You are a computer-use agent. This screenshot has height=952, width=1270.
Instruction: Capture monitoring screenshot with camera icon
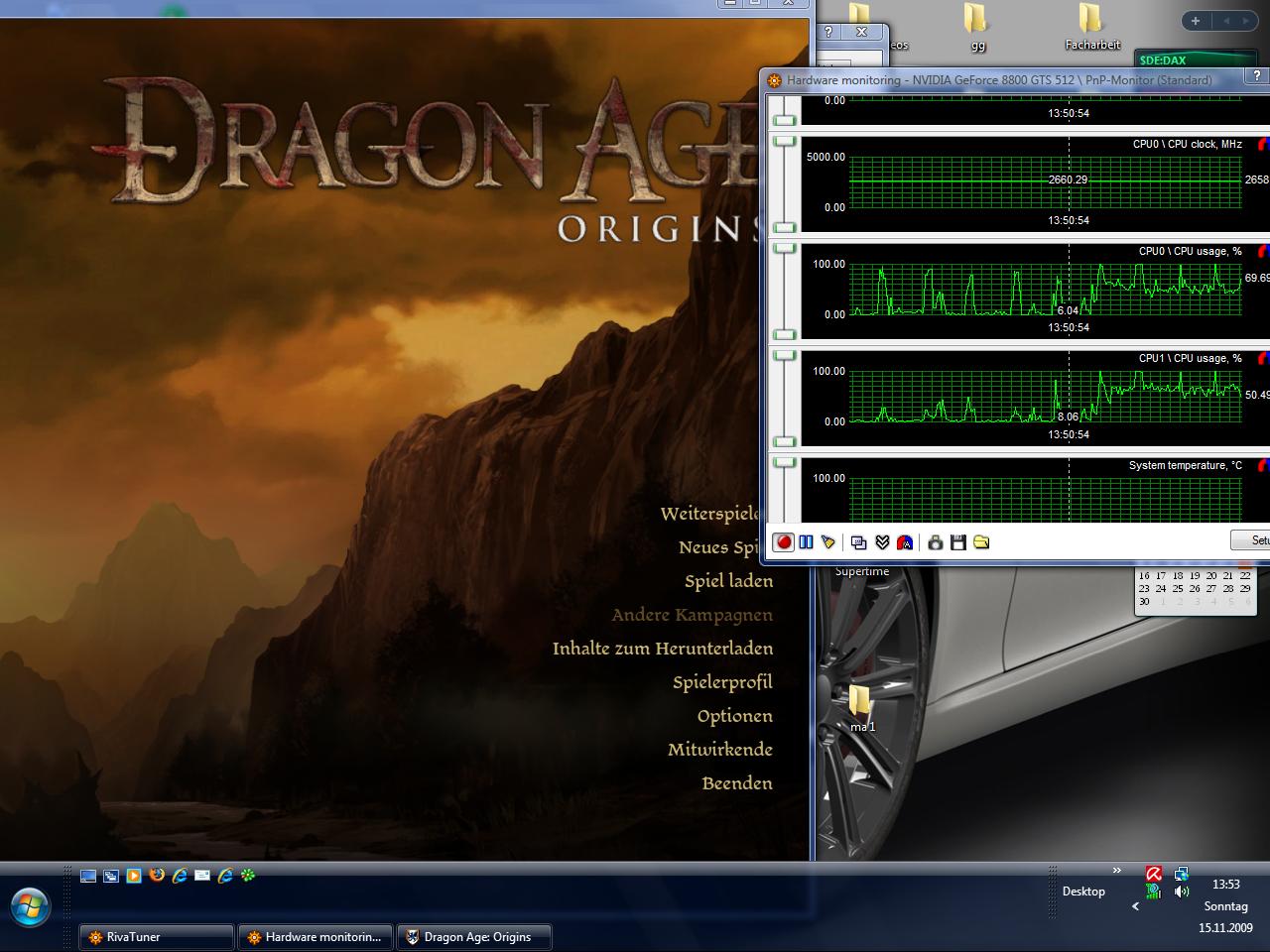coord(935,542)
